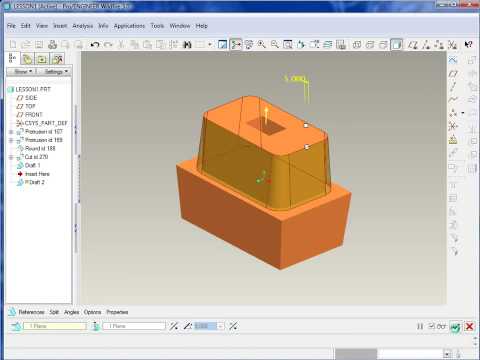Click the Zoom Out magnifier icon

(x=275, y=44)
